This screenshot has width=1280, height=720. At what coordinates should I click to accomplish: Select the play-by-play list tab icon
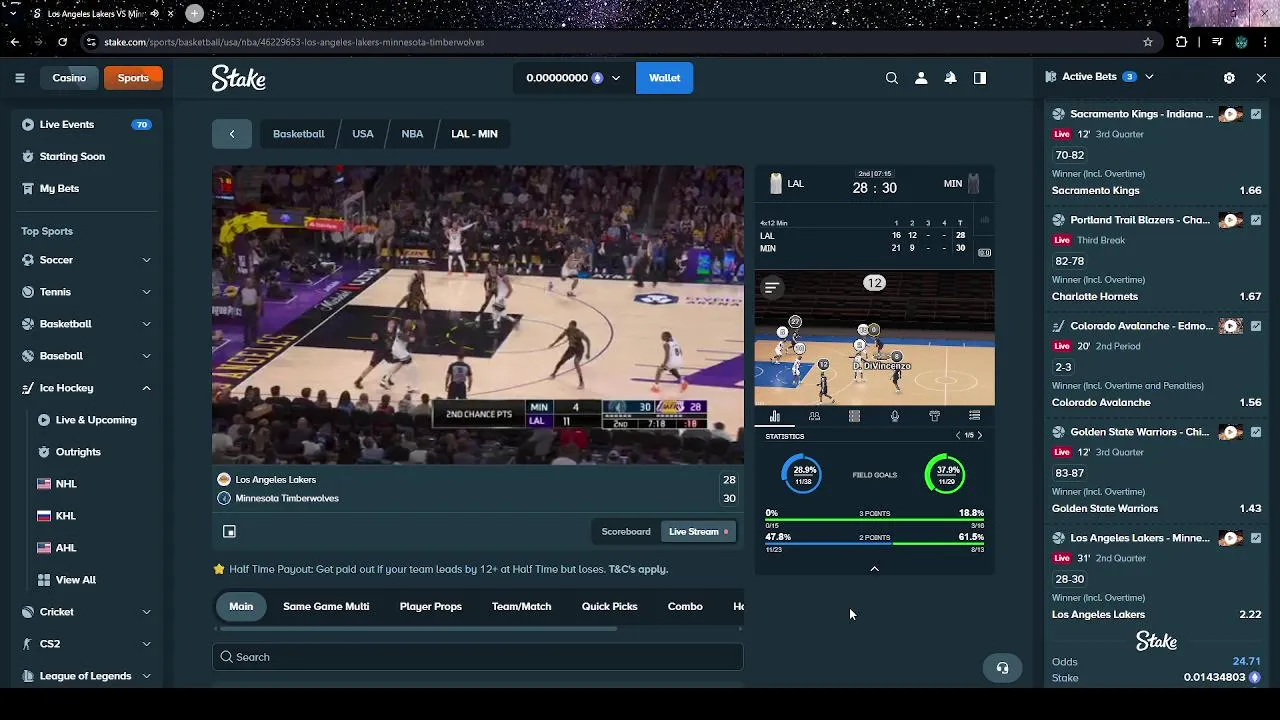pos(974,416)
